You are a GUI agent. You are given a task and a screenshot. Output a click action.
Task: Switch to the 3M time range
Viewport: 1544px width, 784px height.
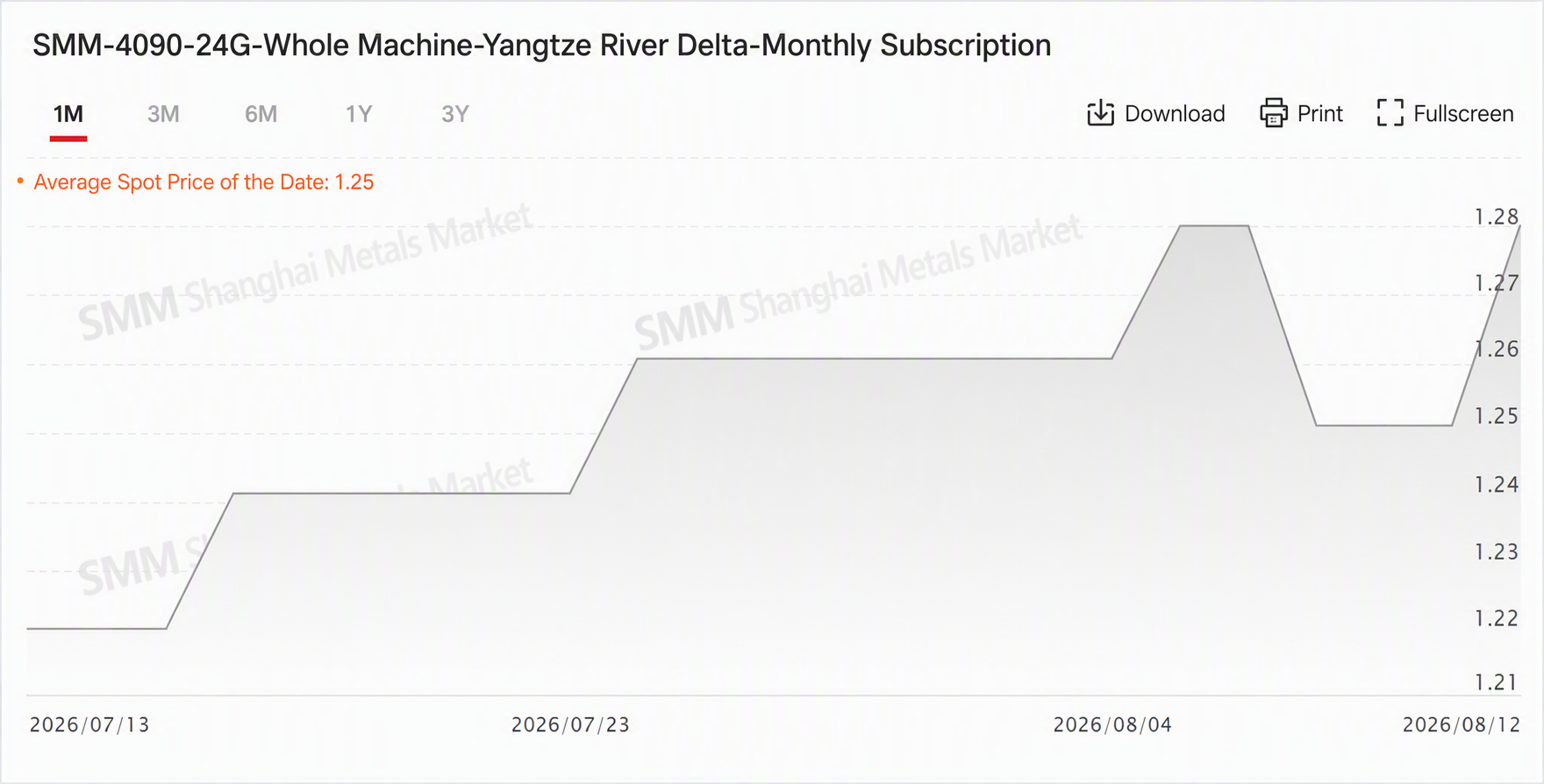163,114
